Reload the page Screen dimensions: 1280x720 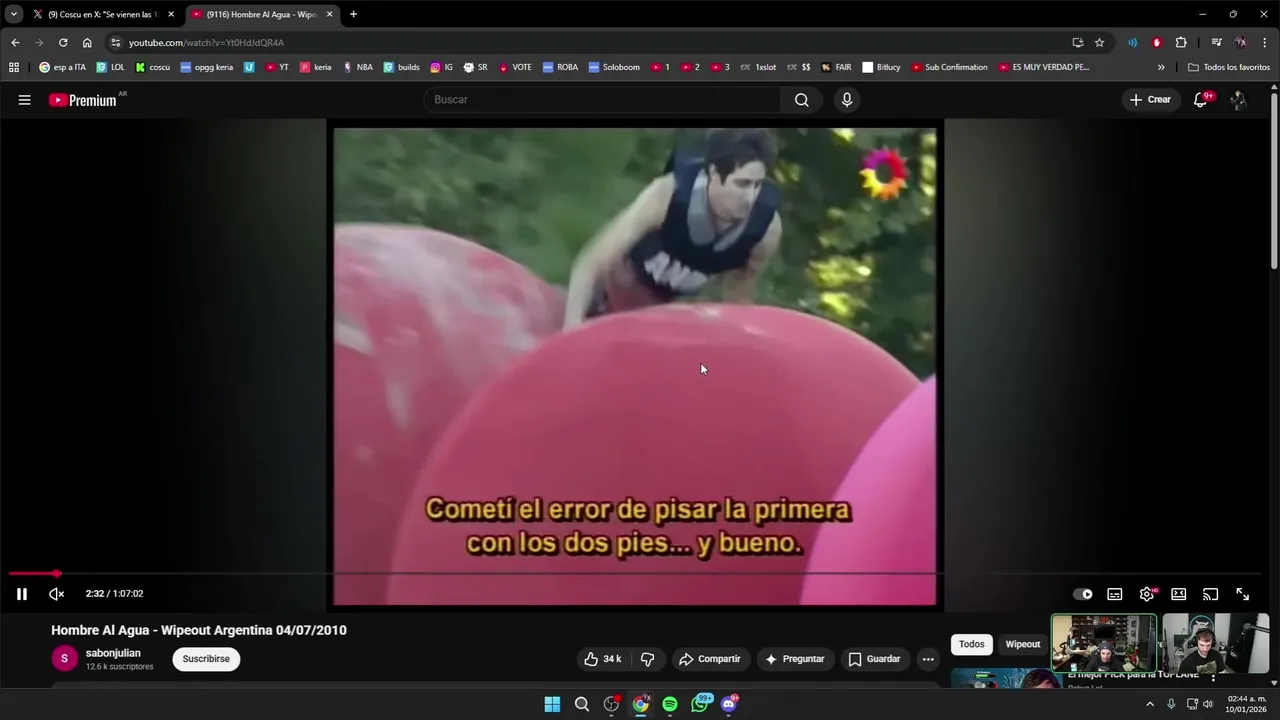(63, 43)
